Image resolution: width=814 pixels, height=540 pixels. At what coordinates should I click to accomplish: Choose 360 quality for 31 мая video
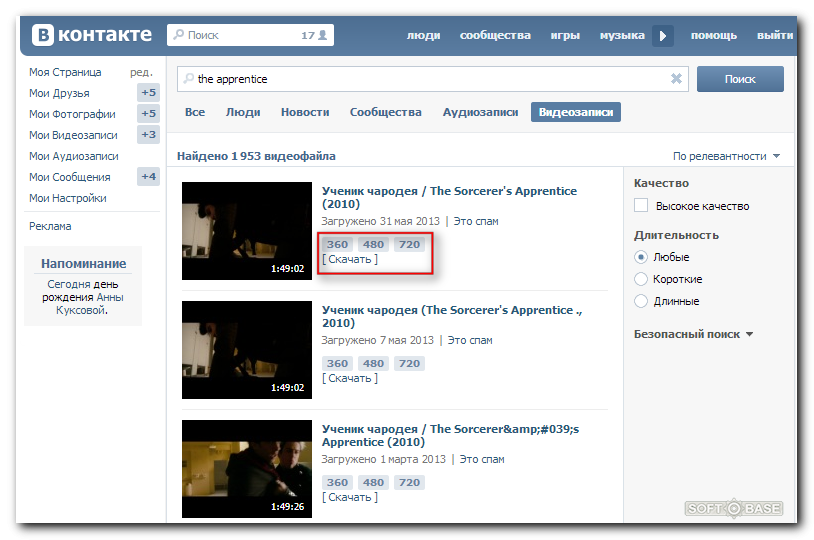[x=337, y=244]
